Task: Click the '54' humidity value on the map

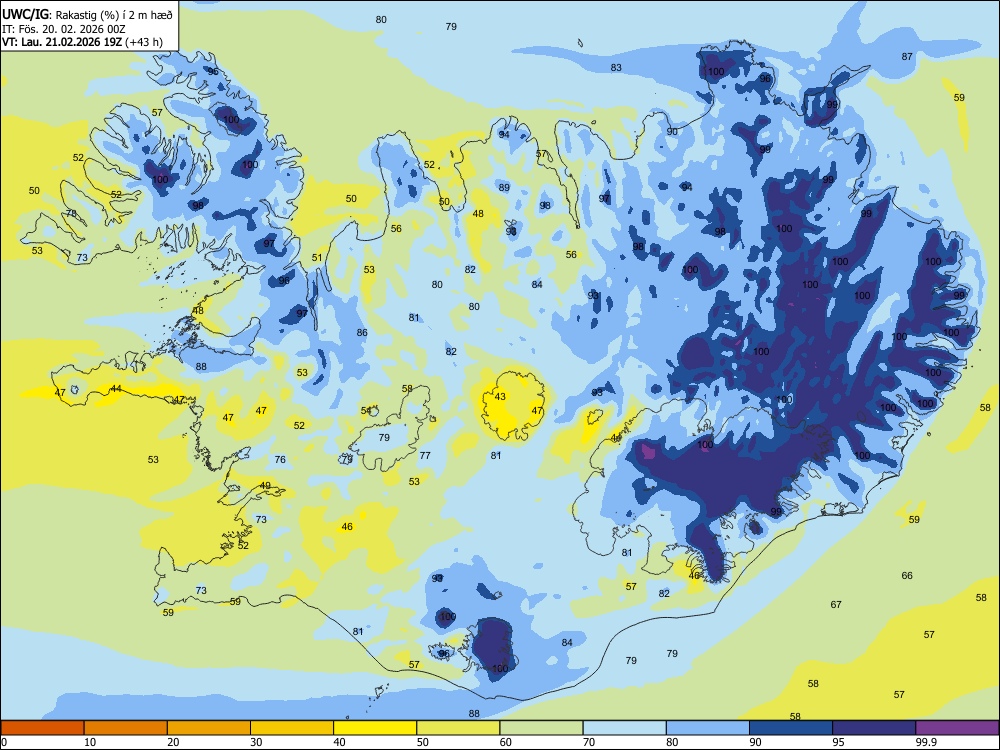Action: pyautogui.click(x=366, y=411)
